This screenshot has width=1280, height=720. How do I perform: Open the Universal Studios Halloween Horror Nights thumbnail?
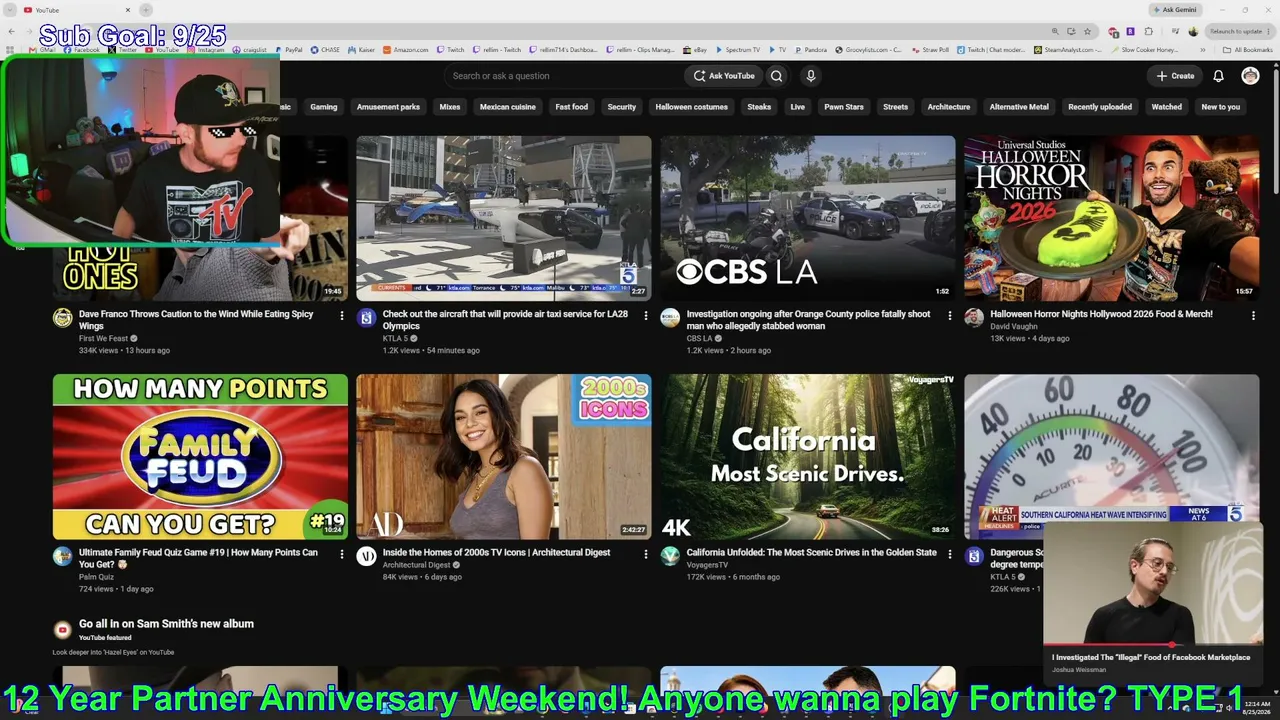(x=1111, y=218)
